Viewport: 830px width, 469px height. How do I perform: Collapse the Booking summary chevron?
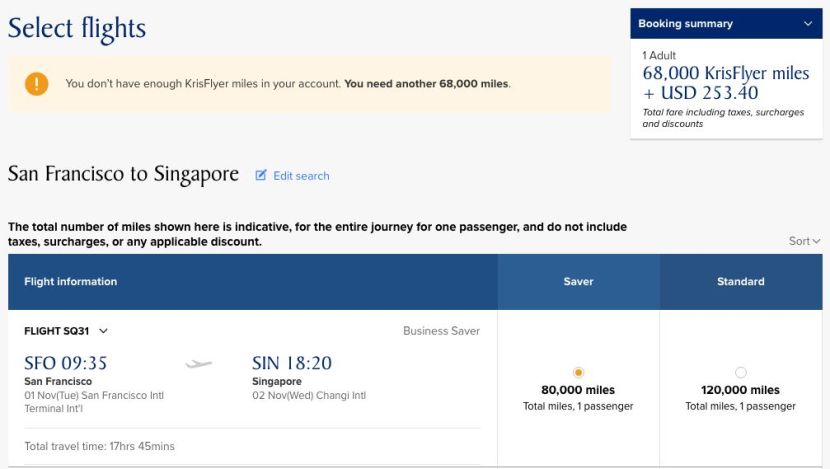(x=807, y=24)
